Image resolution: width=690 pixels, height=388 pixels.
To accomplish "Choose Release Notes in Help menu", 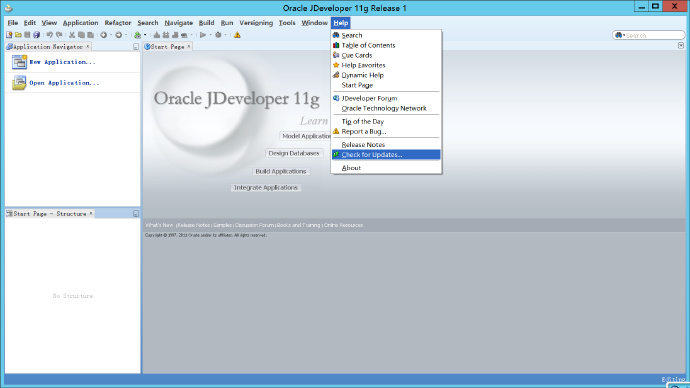I will tap(386, 145).
